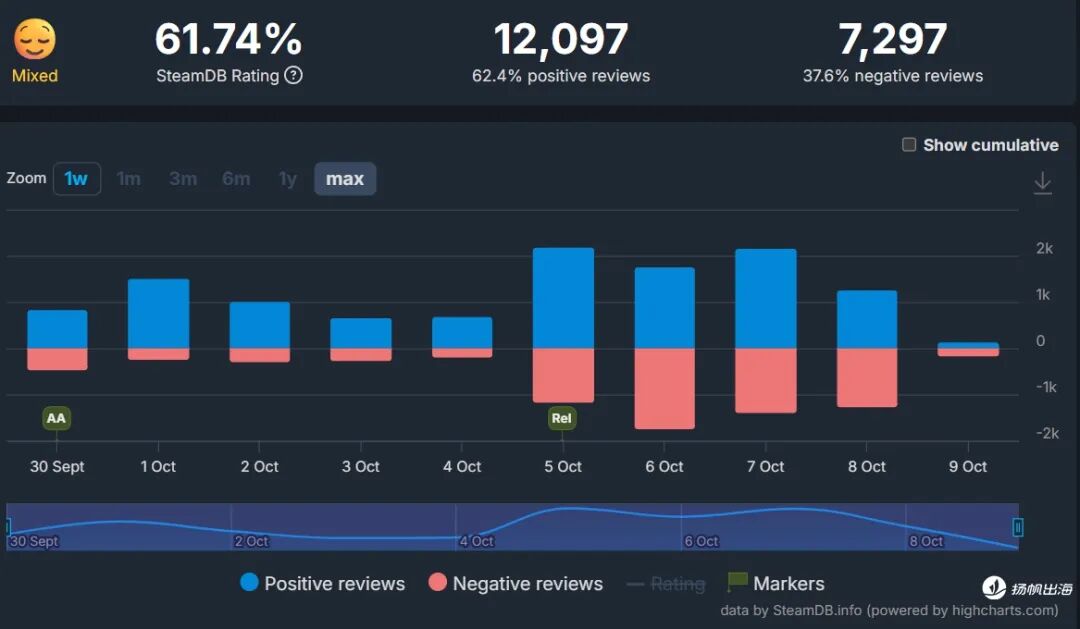
Task: Click the right navigator range handle
Action: [x=1017, y=527]
